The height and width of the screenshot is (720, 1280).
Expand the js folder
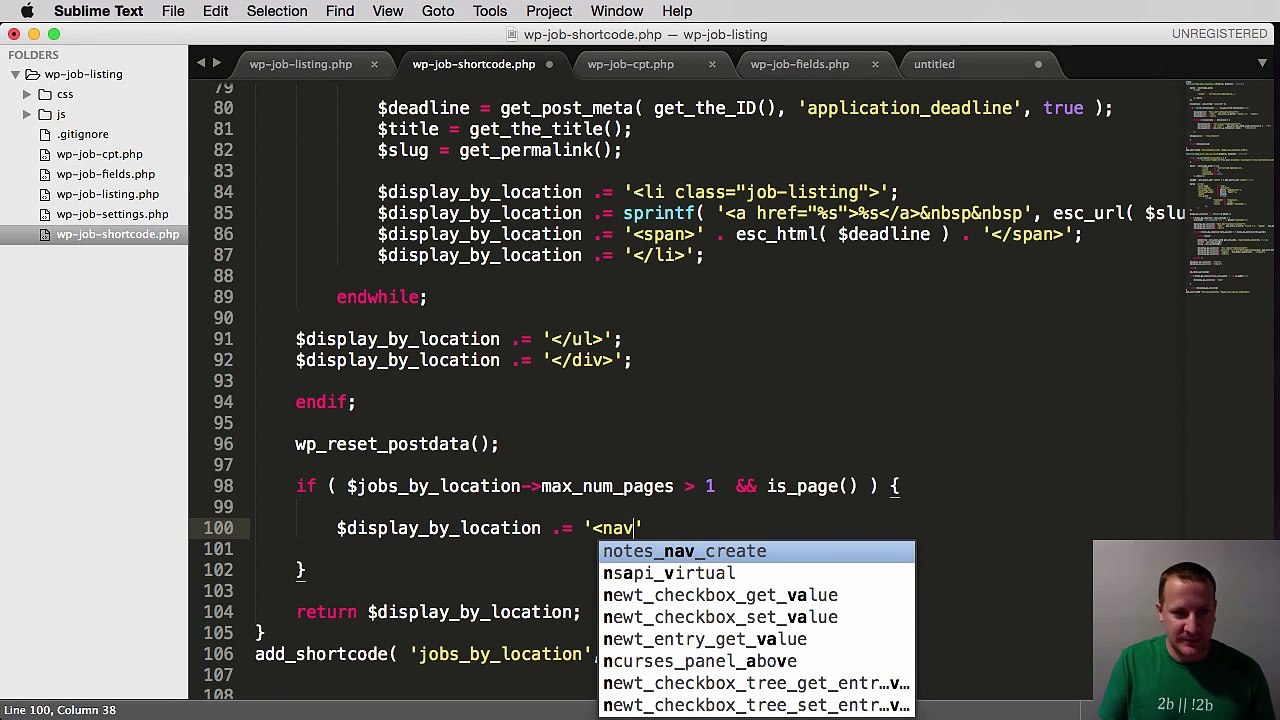coord(27,114)
